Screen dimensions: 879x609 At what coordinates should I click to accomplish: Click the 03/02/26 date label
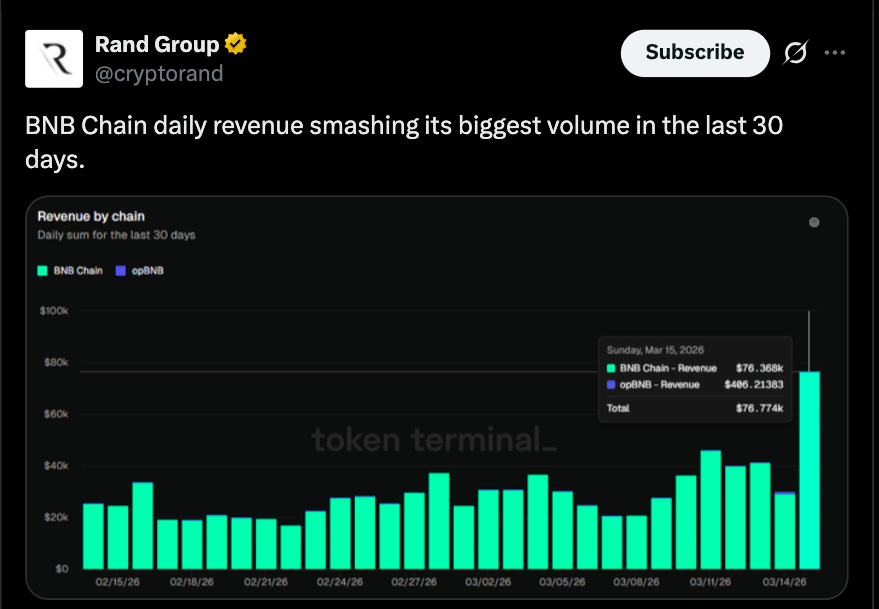(x=488, y=582)
